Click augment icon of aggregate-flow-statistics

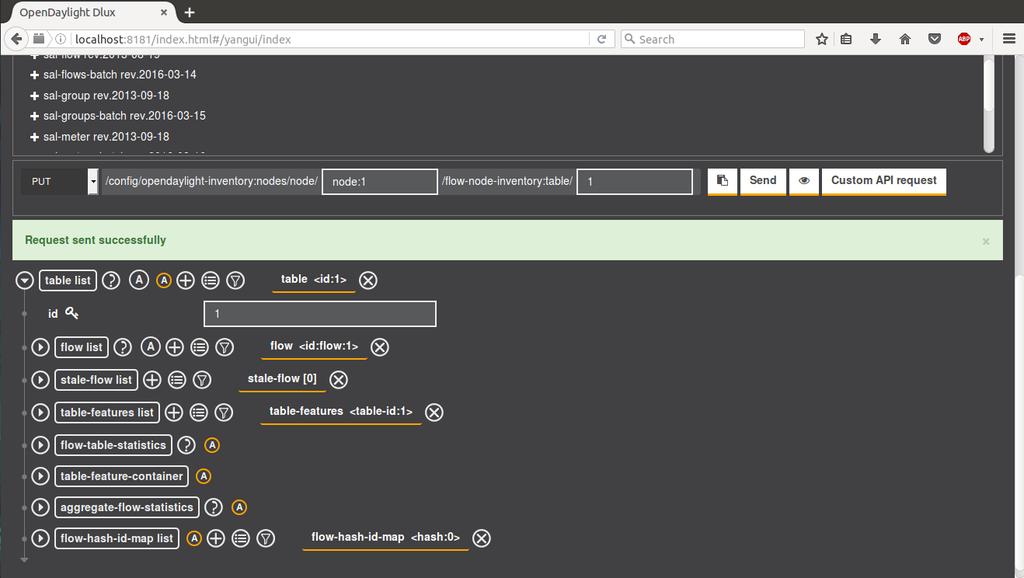point(239,507)
